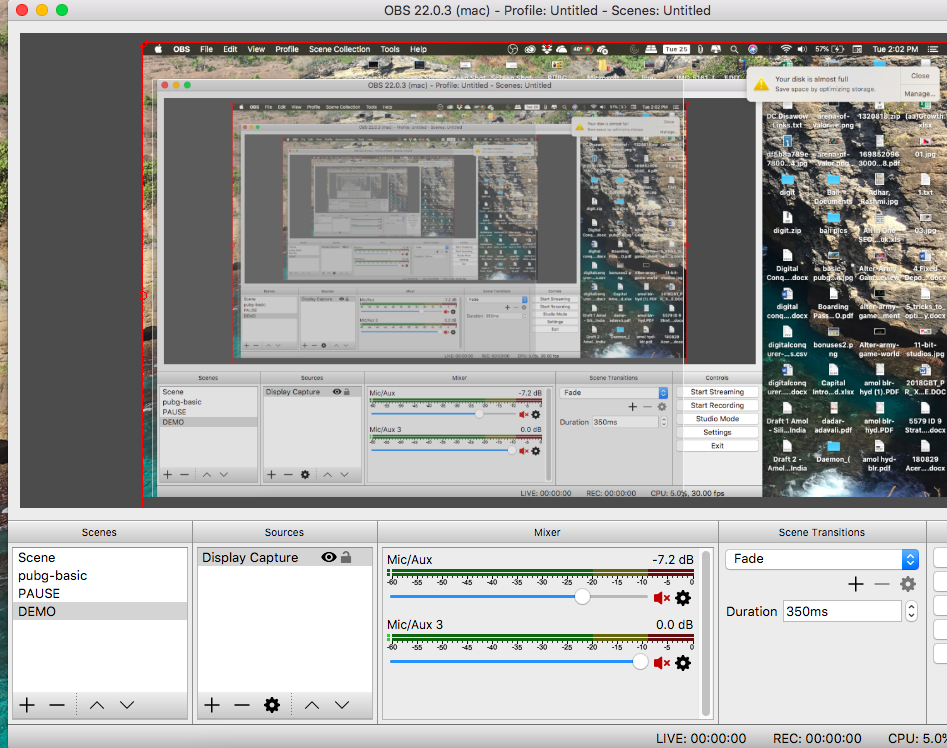Move the selected scene up
Image resolution: width=947 pixels, height=748 pixels.
click(x=97, y=705)
